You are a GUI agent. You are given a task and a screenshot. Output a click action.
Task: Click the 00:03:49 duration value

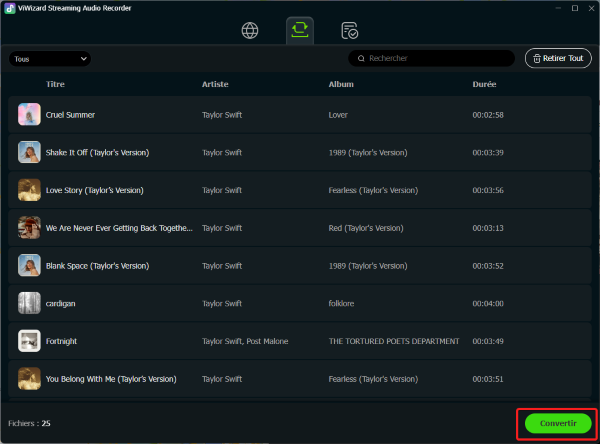point(488,341)
